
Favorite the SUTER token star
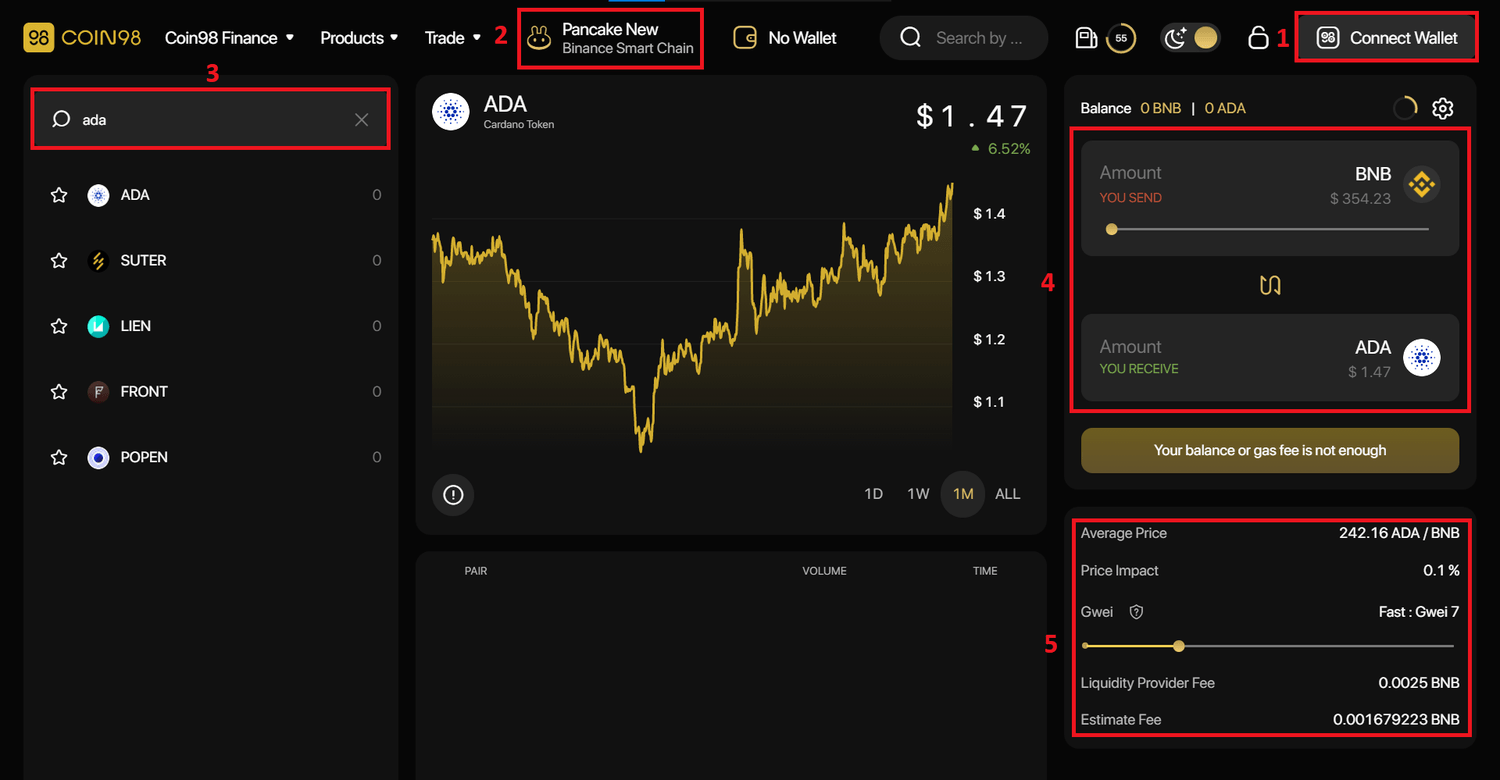(59, 260)
